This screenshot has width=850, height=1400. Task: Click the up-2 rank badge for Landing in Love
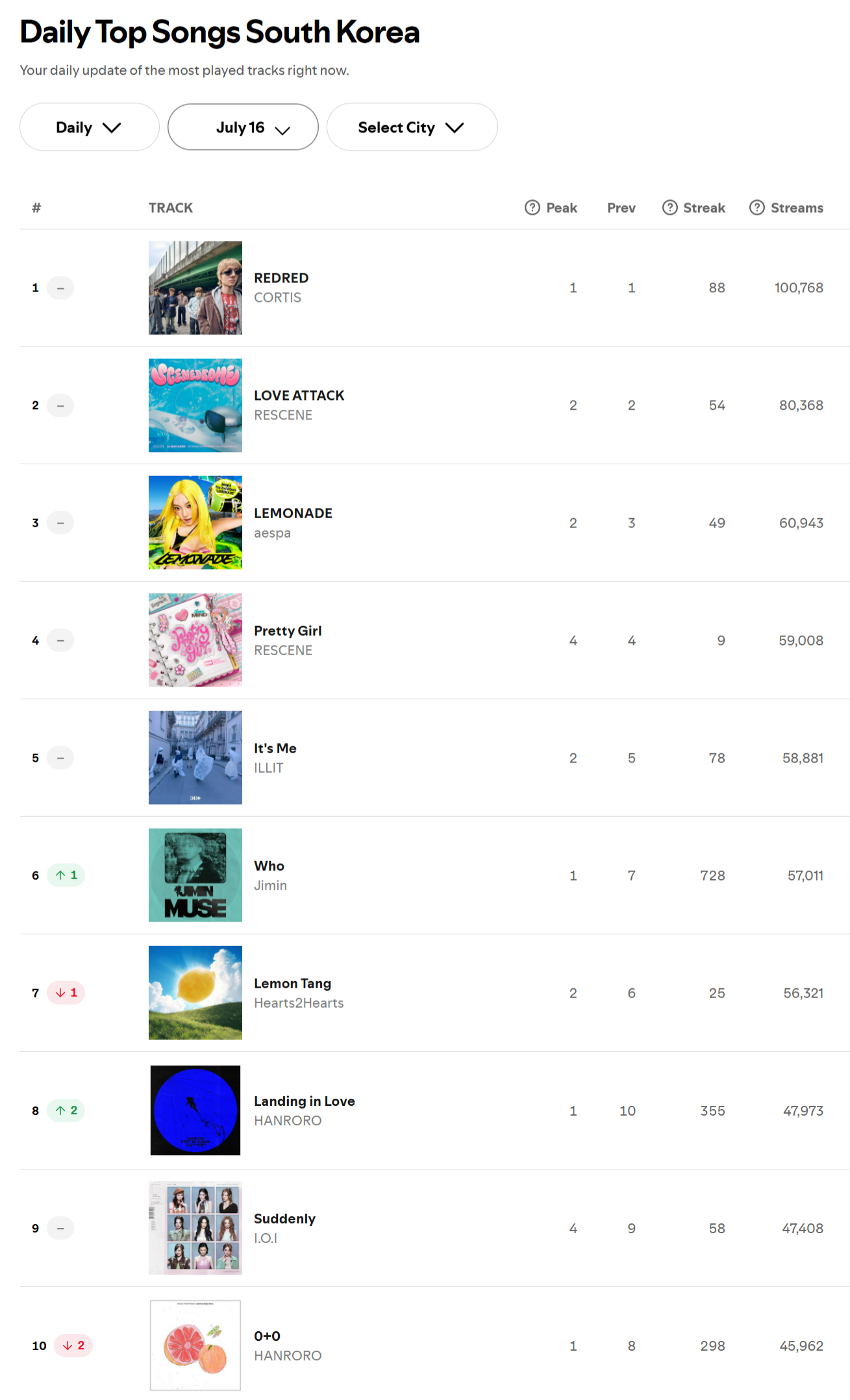click(66, 1110)
